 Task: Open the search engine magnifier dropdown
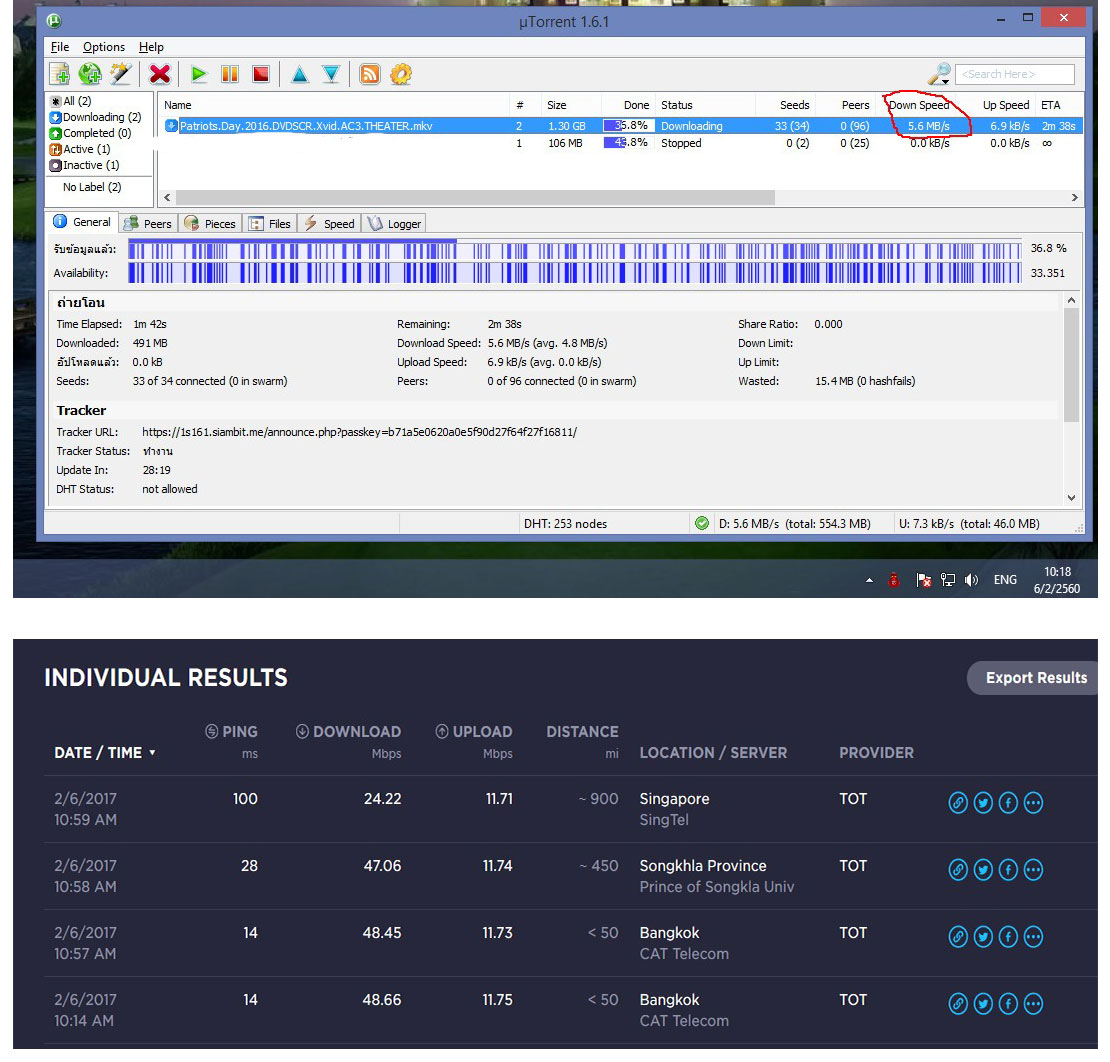click(x=939, y=74)
